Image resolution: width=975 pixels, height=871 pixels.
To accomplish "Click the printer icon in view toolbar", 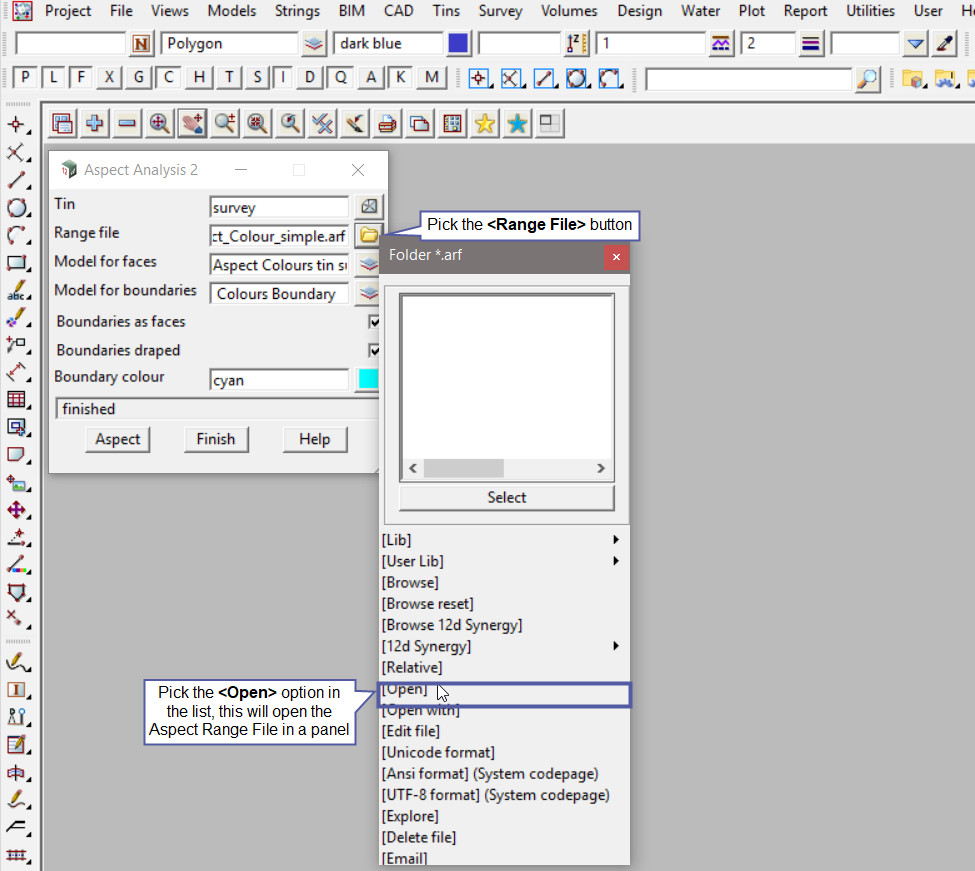I will [x=388, y=123].
